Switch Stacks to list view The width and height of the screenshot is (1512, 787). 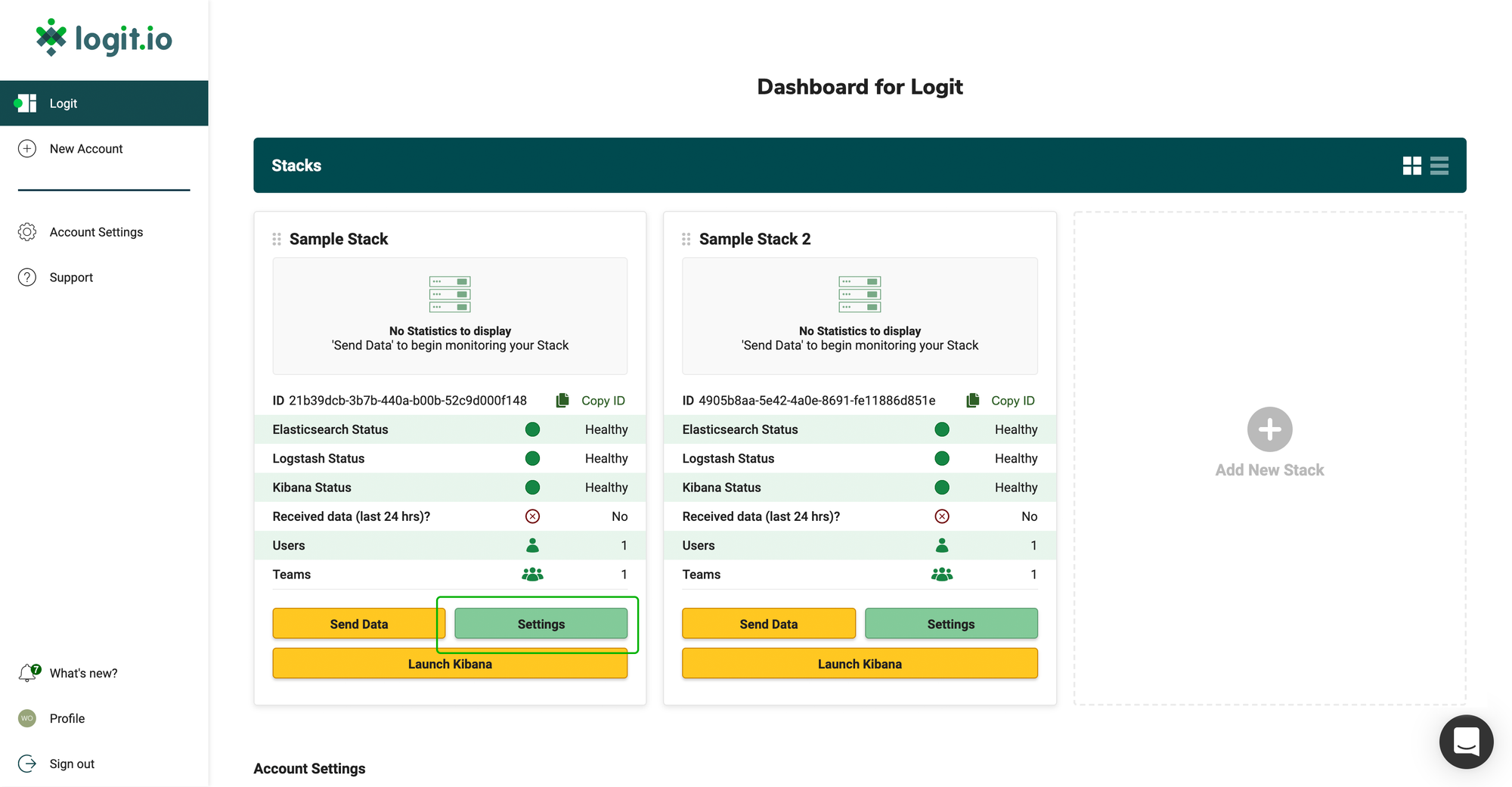tap(1439, 166)
